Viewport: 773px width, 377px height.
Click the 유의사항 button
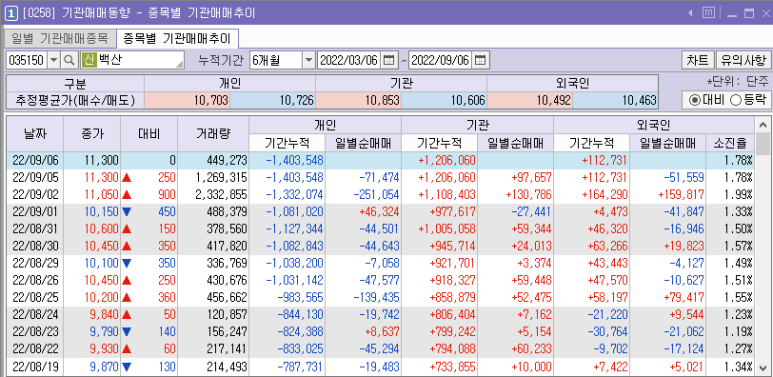click(743, 61)
